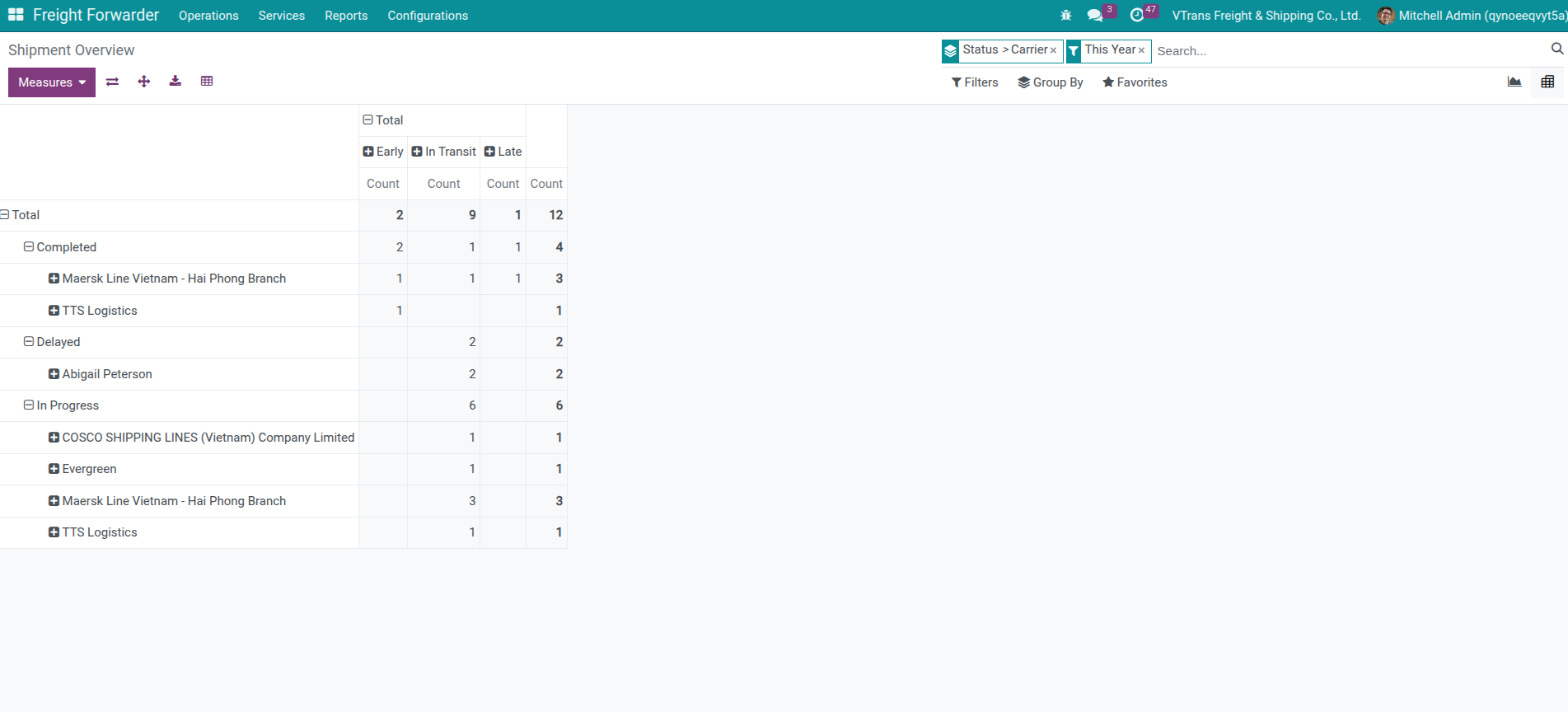The height and width of the screenshot is (712, 1568).
Task: Click the expand all icon
Action: click(144, 82)
